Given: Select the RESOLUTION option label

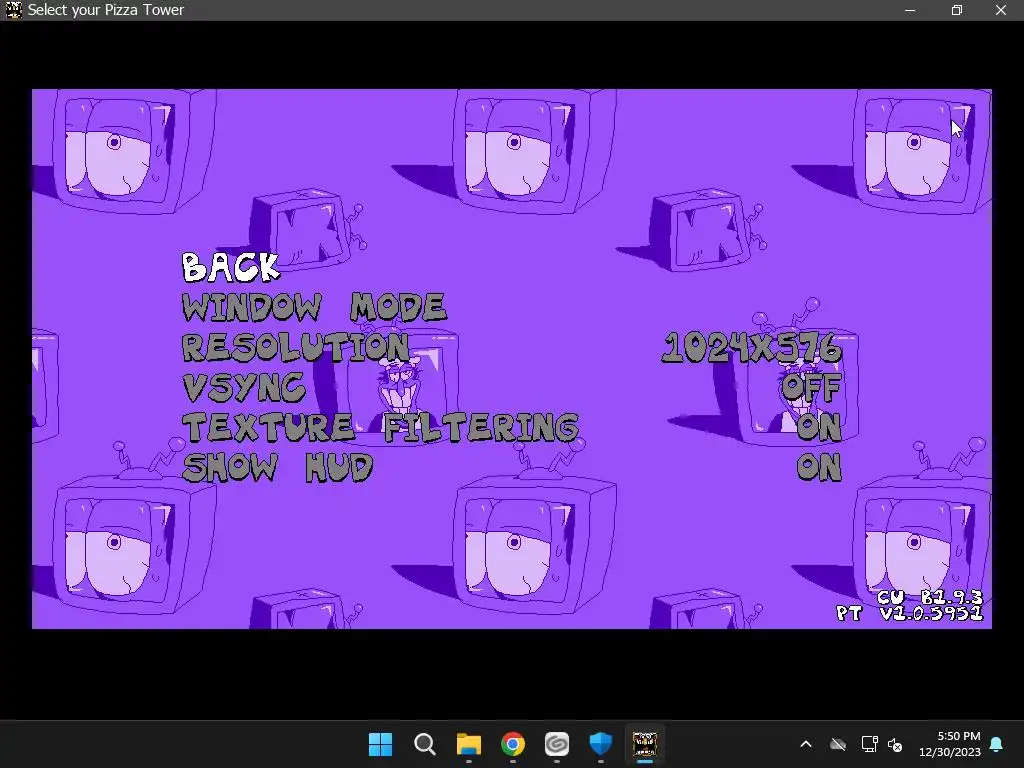Looking at the screenshot, I should tap(295, 347).
